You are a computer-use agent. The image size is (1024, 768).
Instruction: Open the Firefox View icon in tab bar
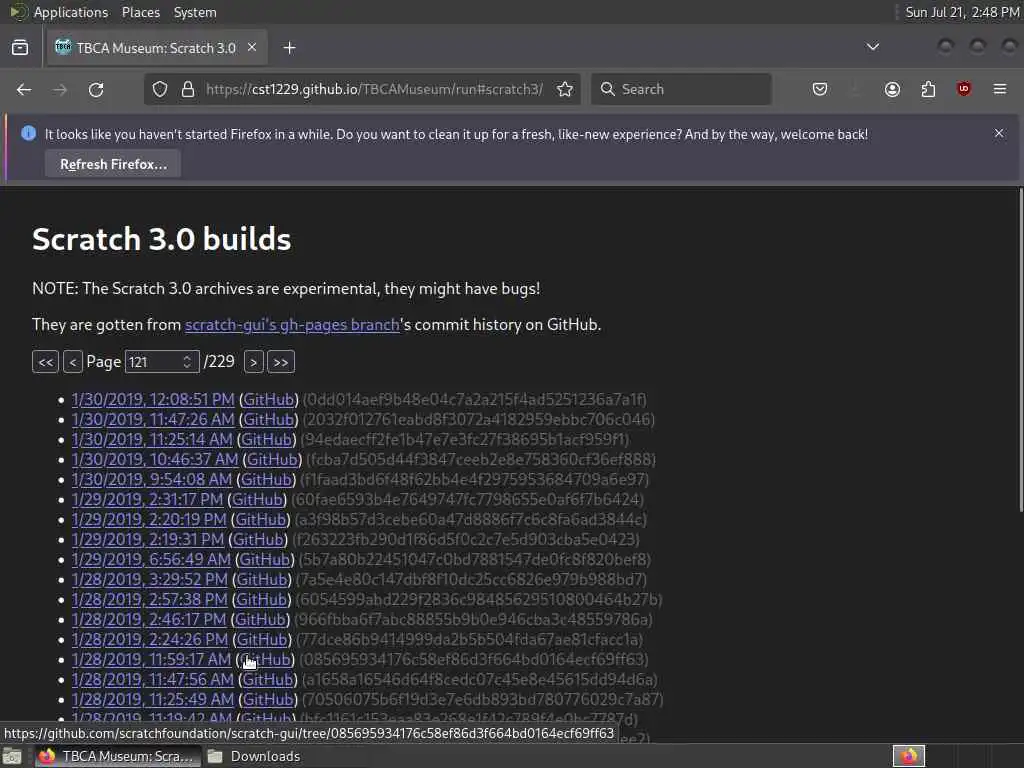(x=20, y=48)
